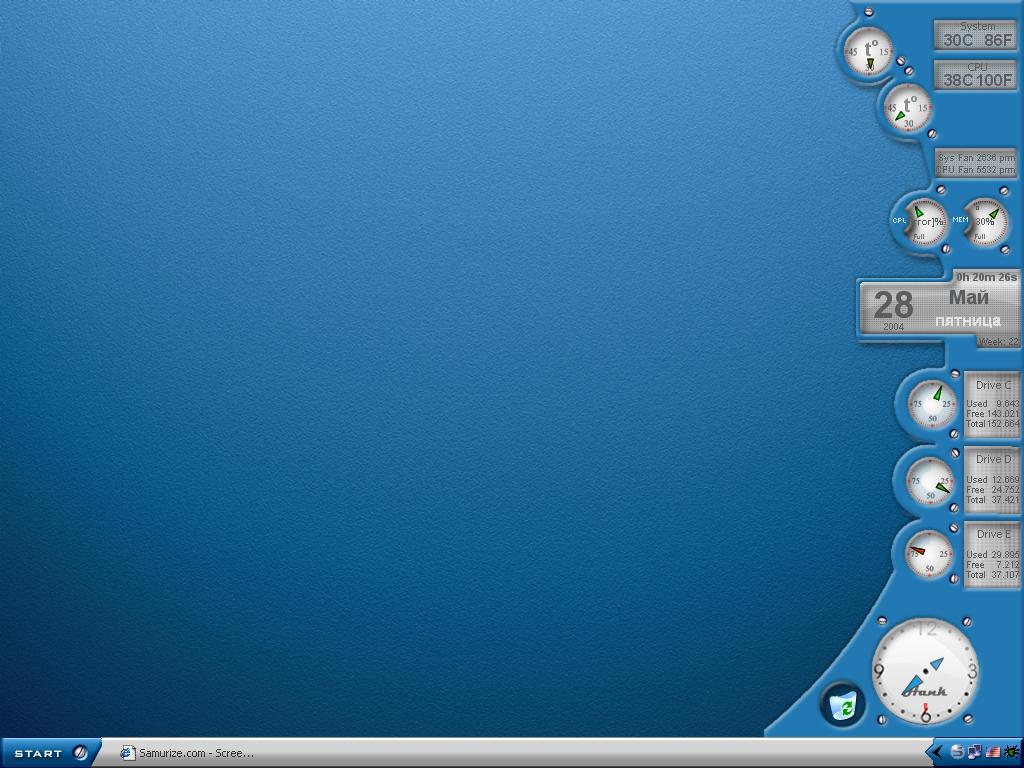Click the Drive C usage gauge
1024x768 pixels.
[x=933, y=404]
